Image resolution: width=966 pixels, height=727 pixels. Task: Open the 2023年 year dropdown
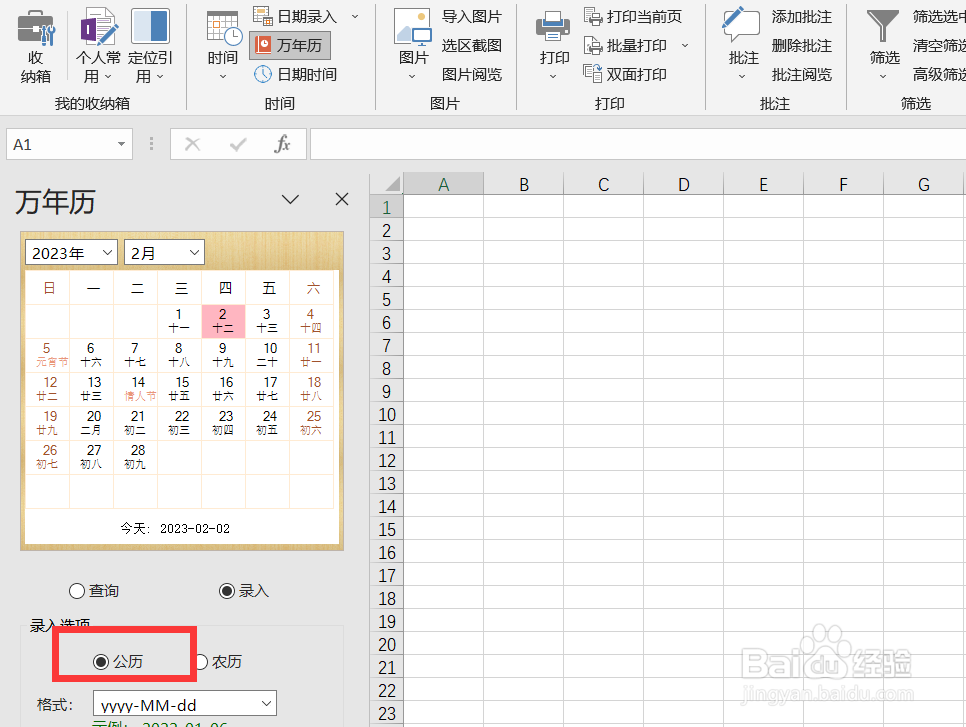71,252
